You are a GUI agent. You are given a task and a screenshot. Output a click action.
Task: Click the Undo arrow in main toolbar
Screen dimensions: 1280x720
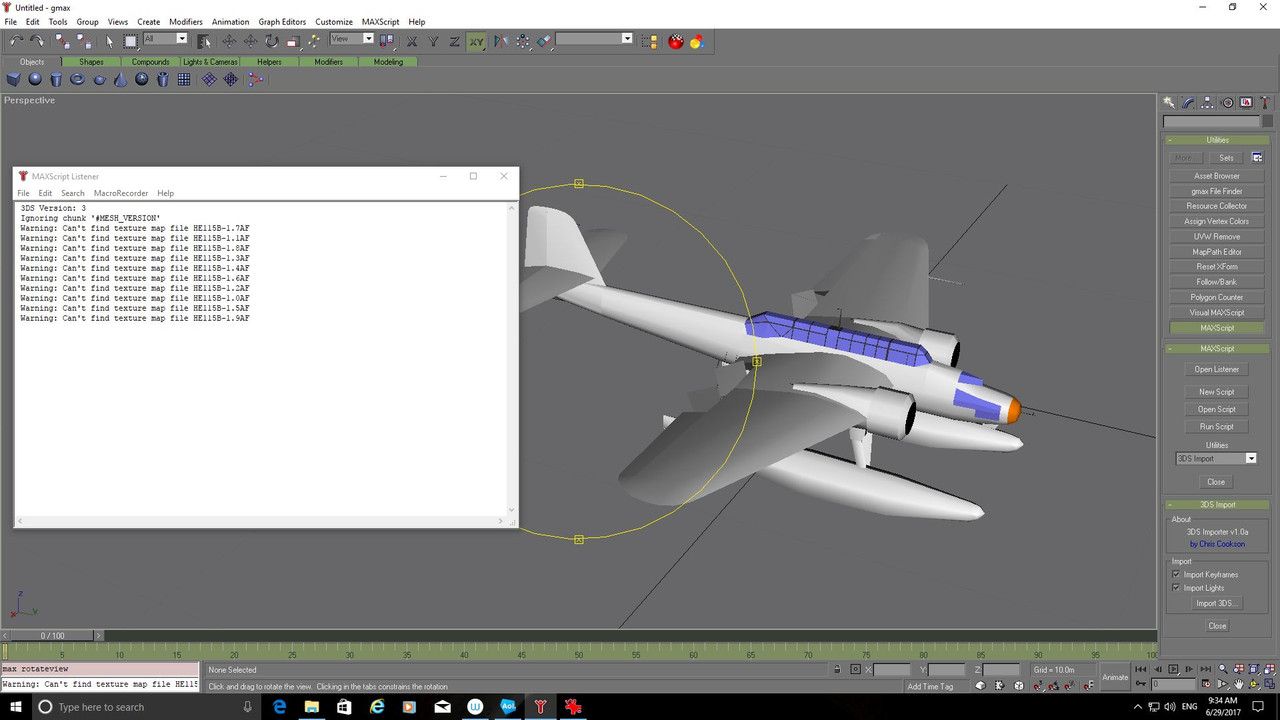tap(16, 41)
